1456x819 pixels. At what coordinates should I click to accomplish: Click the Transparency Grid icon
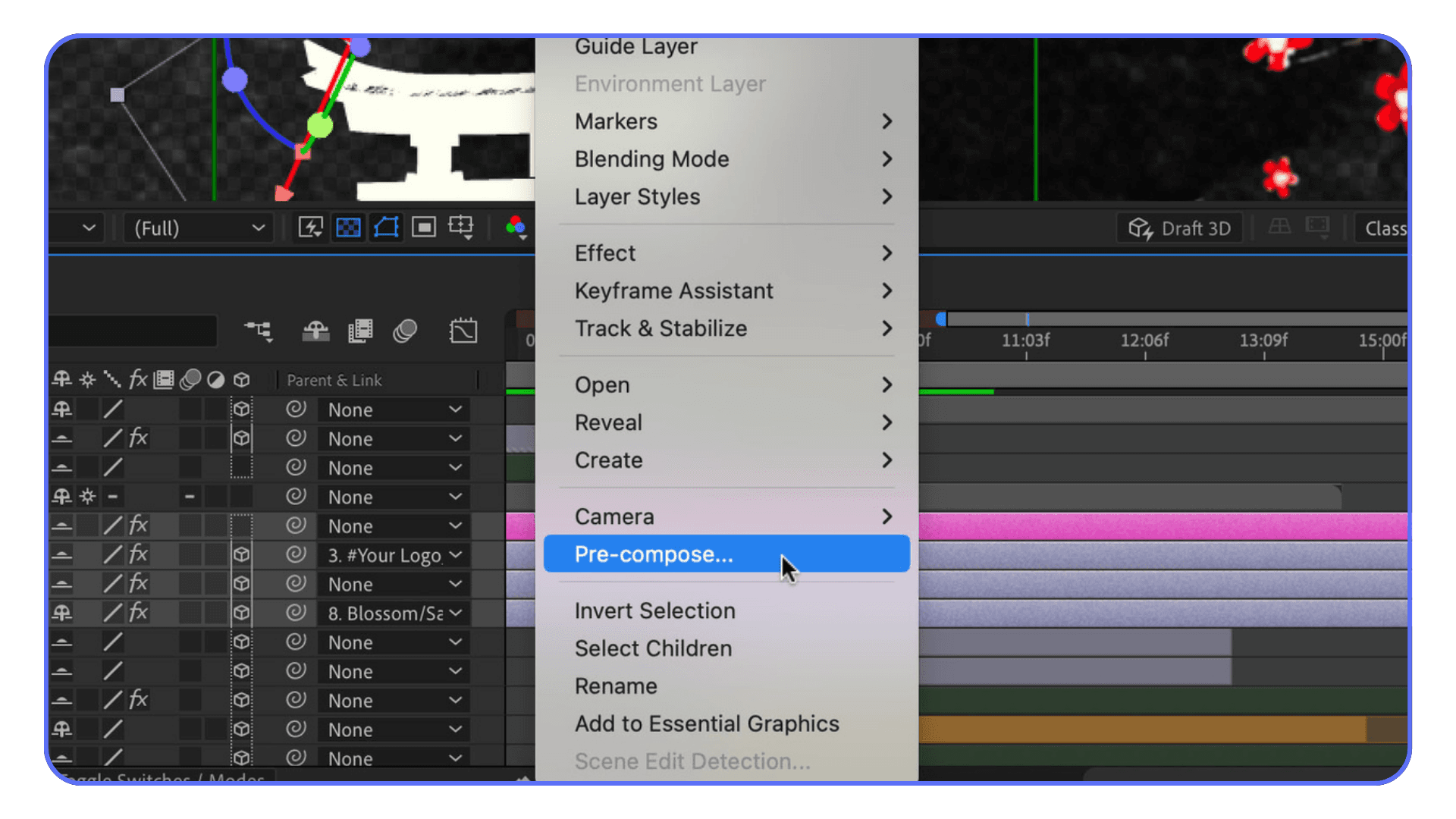point(348,227)
